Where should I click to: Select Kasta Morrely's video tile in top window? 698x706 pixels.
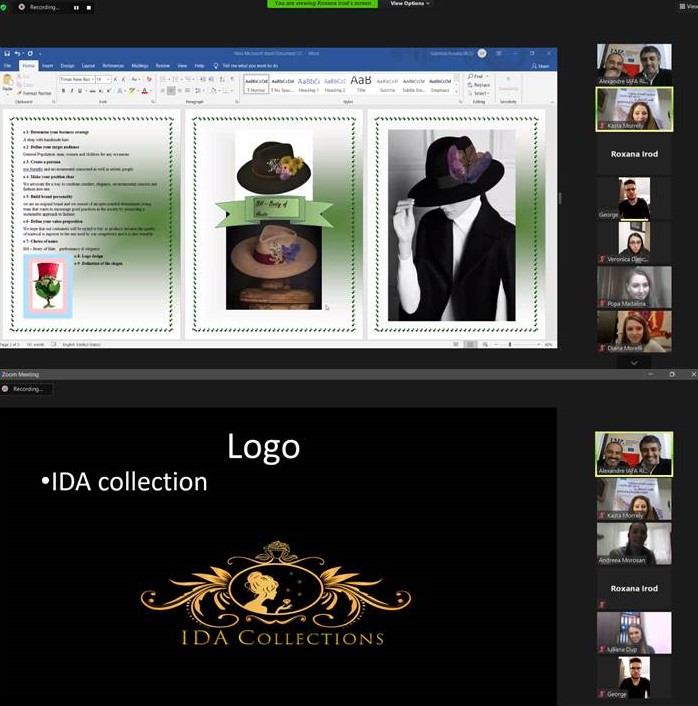634,109
